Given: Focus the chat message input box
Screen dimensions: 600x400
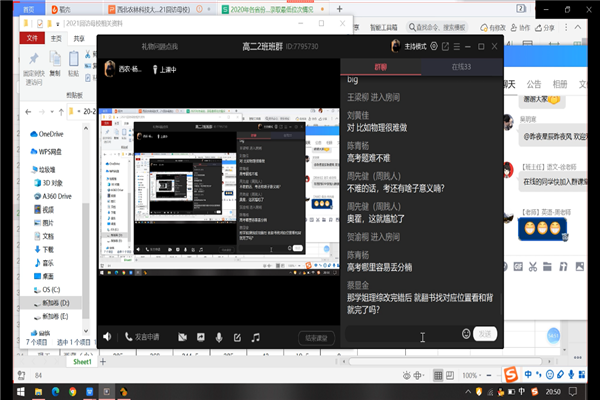Looking at the screenshot, I should tap(402, 334).
